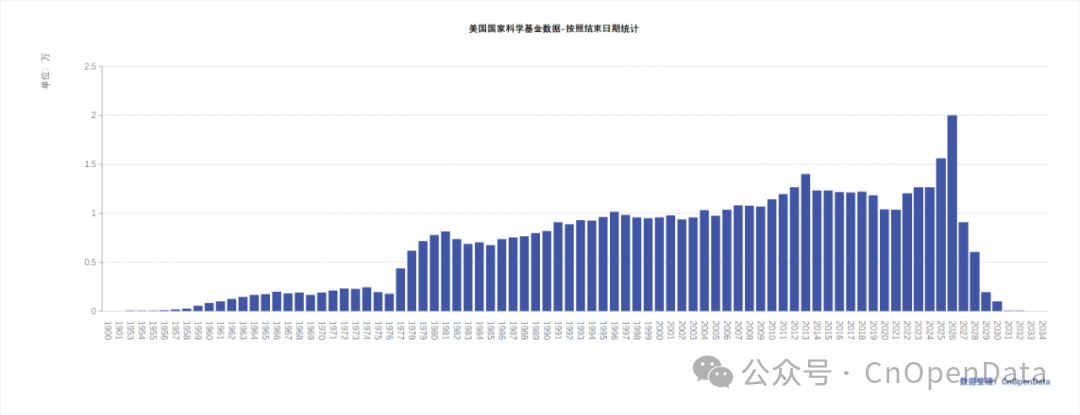
Task: Click the short bar for 2029
Action: (986, 301)
